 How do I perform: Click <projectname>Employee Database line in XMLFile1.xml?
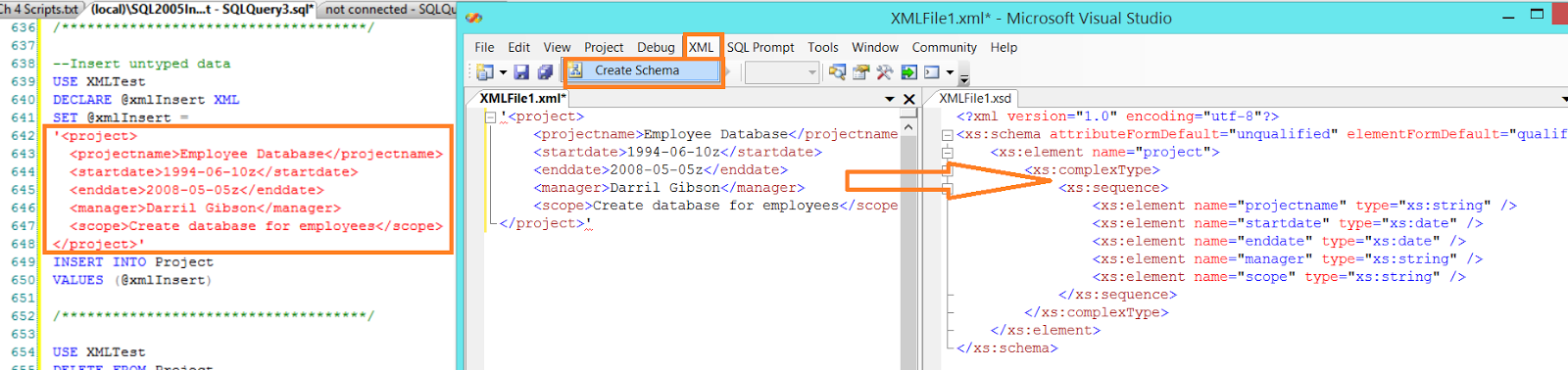[x=715, y=134]
